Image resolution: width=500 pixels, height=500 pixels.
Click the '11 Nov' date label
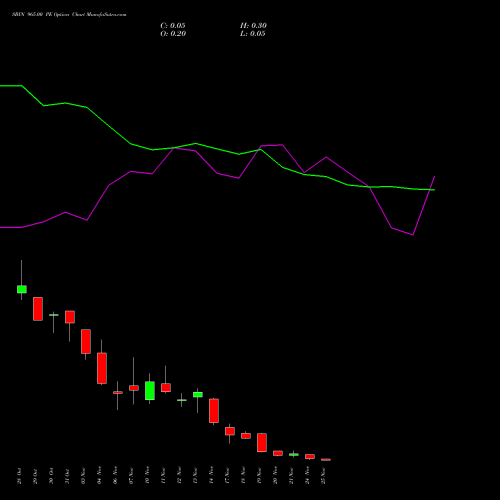pos(163,476)
